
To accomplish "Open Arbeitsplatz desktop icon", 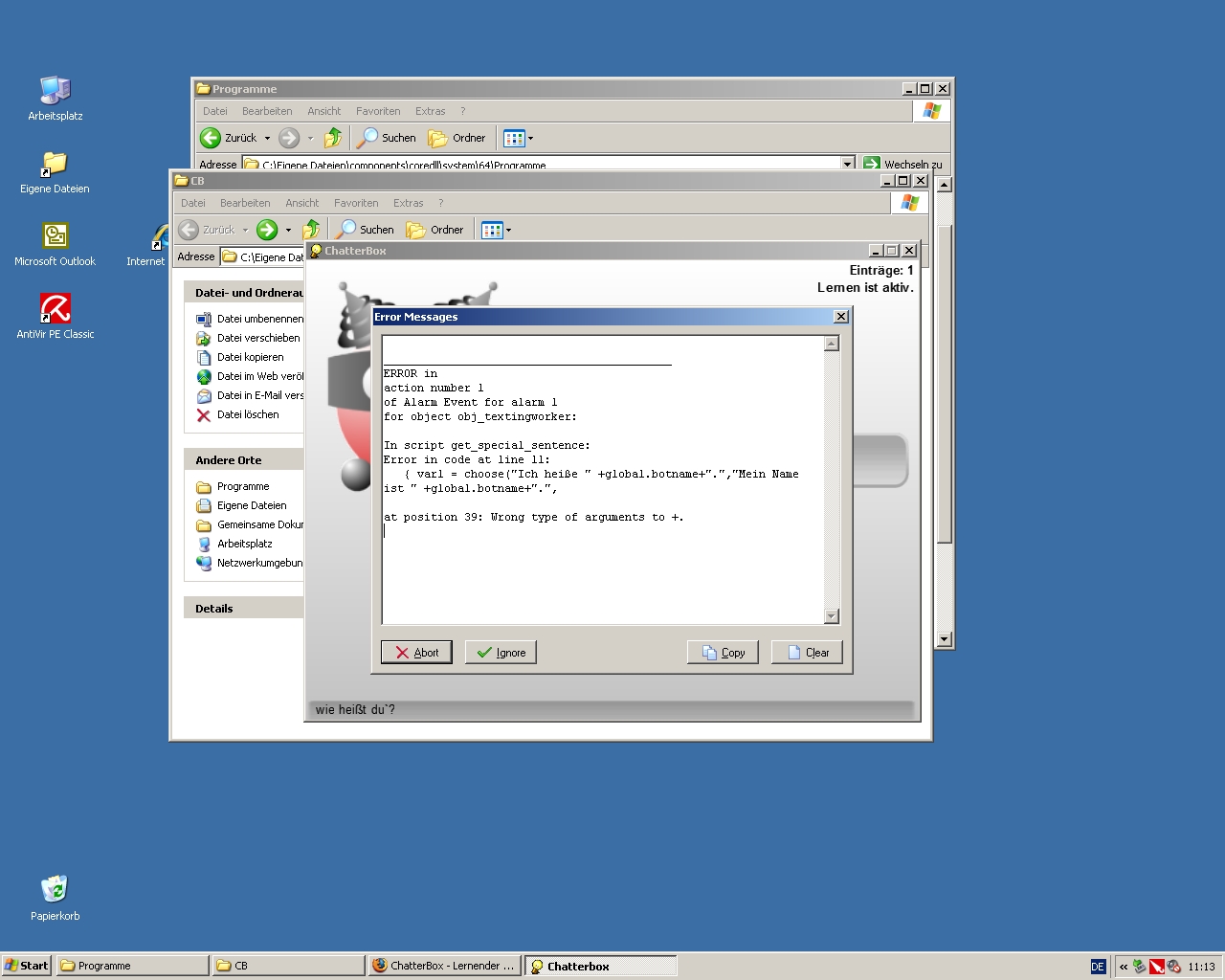I will coord(55,91).
